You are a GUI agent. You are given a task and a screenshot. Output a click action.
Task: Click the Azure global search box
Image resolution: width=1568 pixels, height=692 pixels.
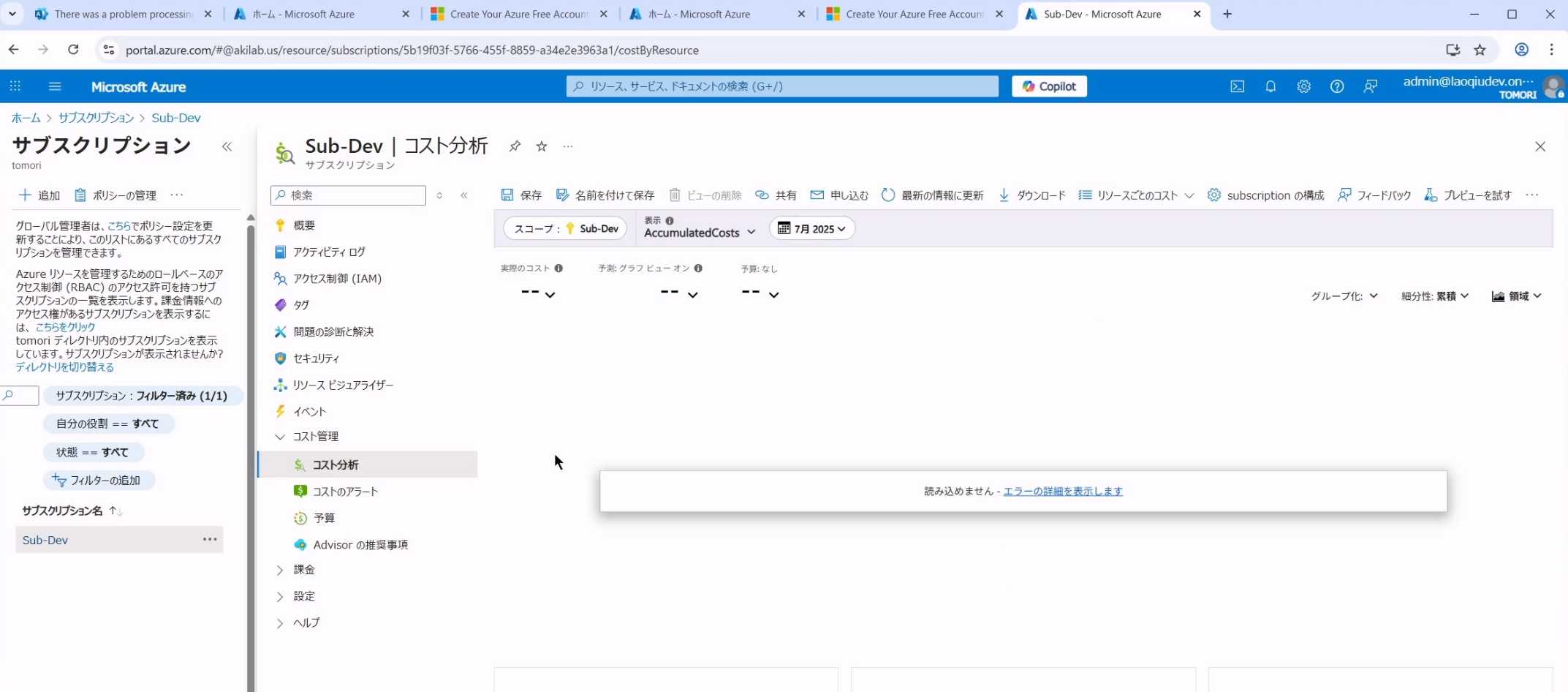coord(782,86)
